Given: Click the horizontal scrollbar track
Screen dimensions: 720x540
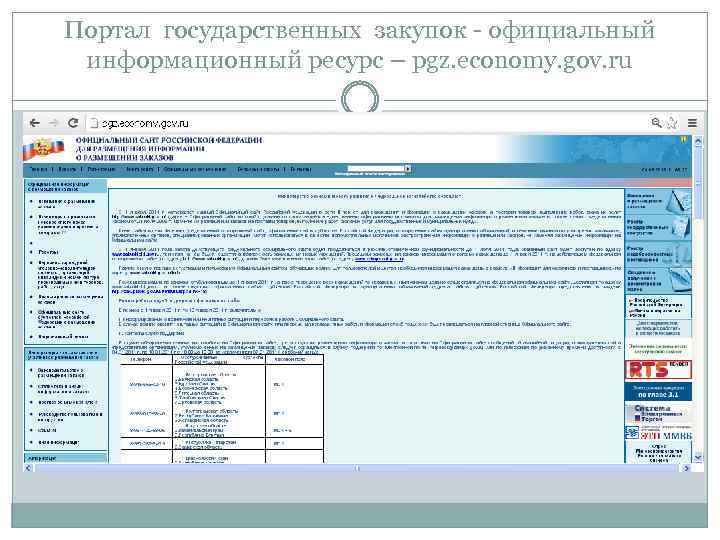Looking at the screenshot, I should tap(357, 468).
